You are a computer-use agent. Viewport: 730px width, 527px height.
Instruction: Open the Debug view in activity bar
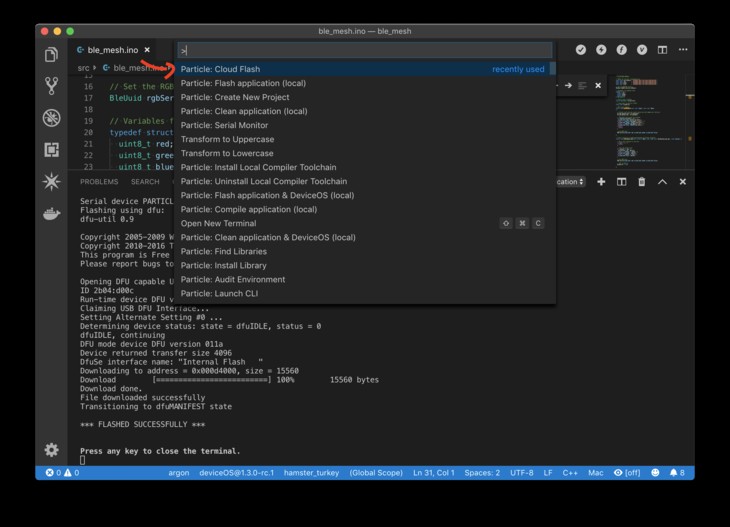[x=51, y=118]
